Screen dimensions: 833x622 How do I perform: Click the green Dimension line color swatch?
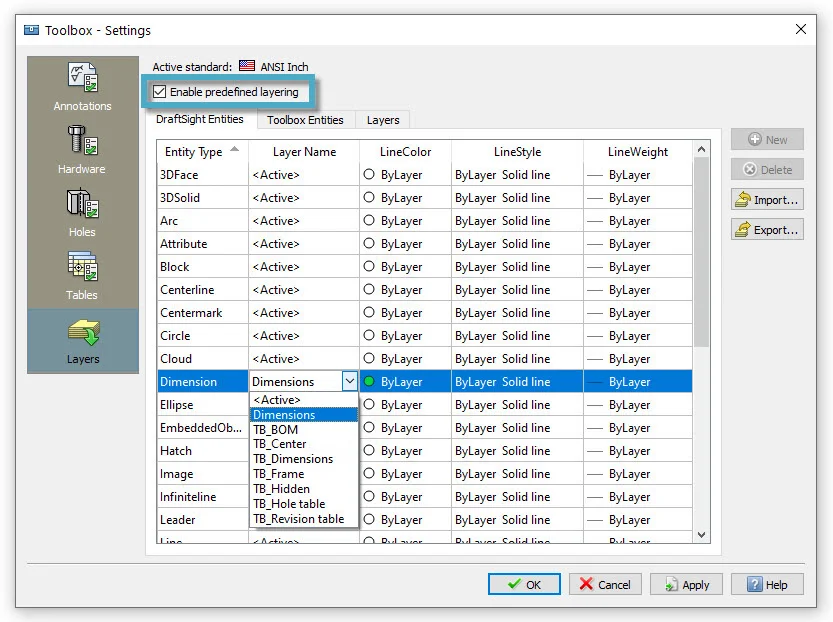click(369, 382)
